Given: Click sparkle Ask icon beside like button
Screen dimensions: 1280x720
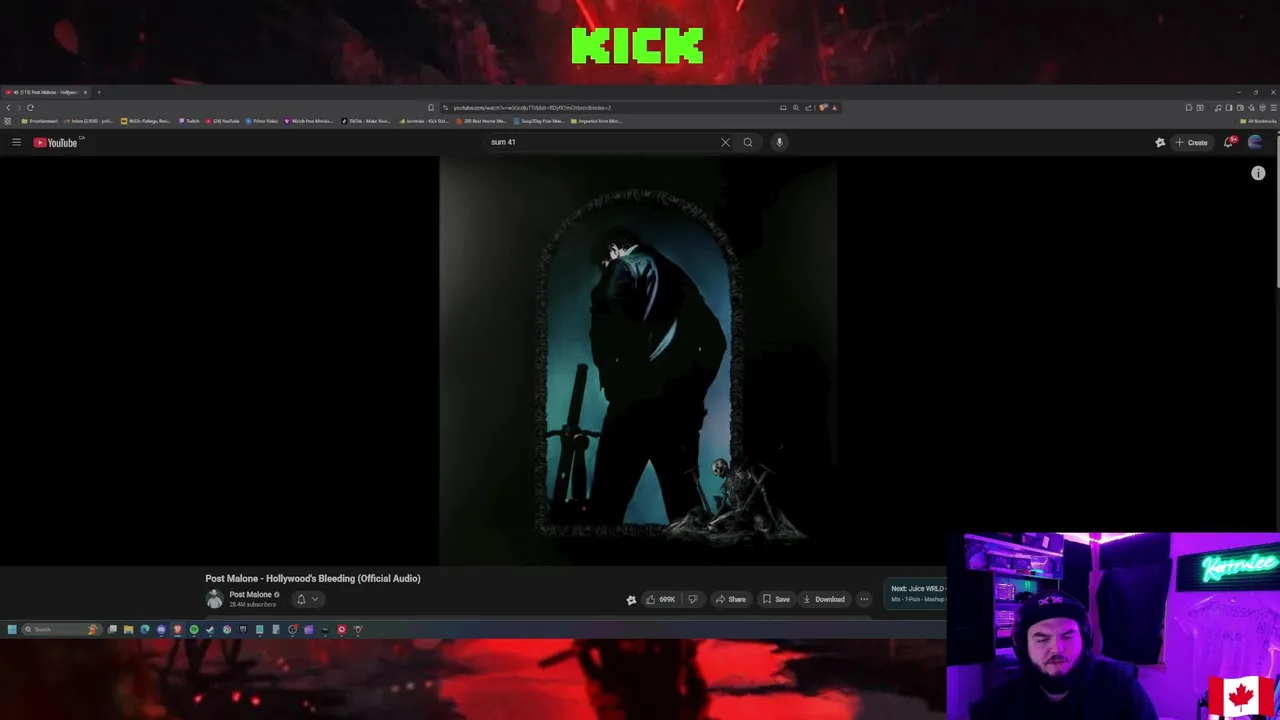Looking at the screenshot, I should click(x=631, y=599).
